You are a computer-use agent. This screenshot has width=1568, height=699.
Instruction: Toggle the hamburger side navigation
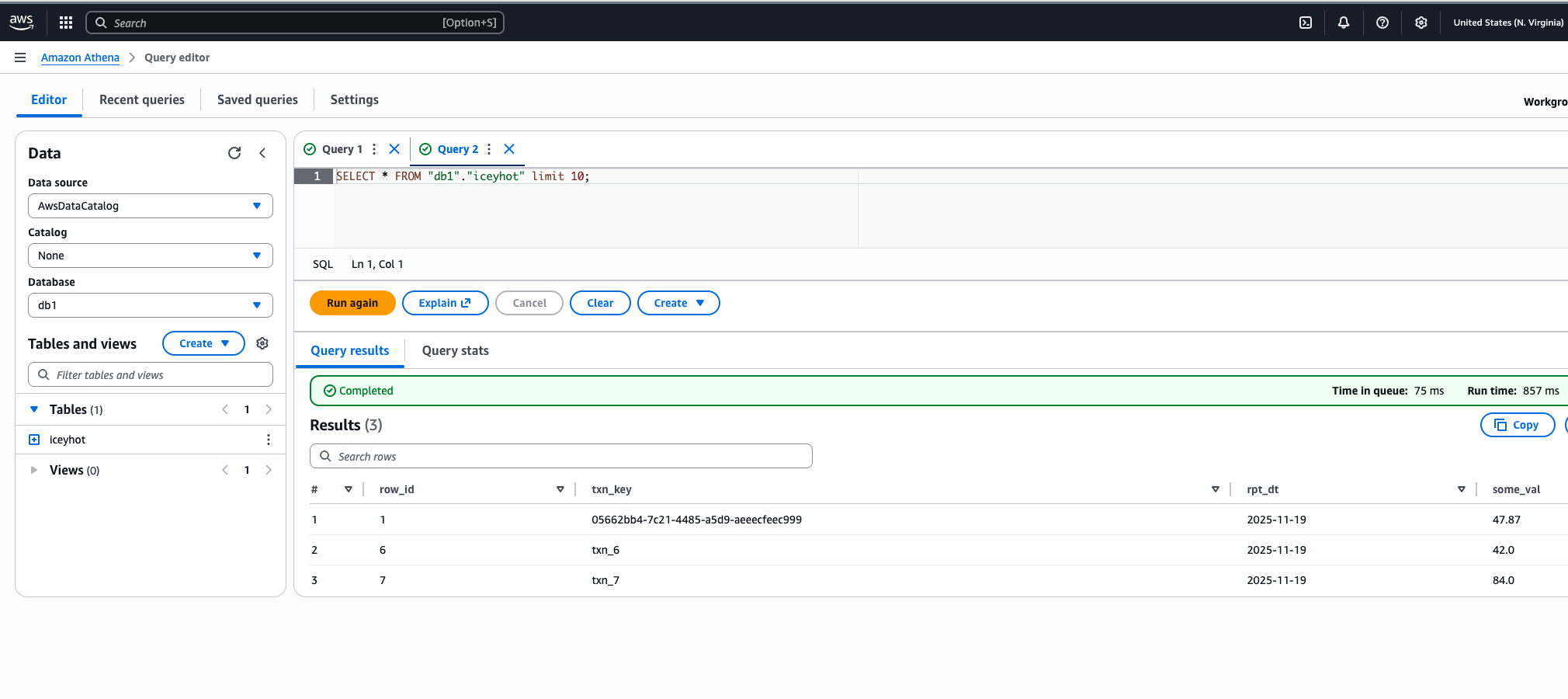(20, 57)
